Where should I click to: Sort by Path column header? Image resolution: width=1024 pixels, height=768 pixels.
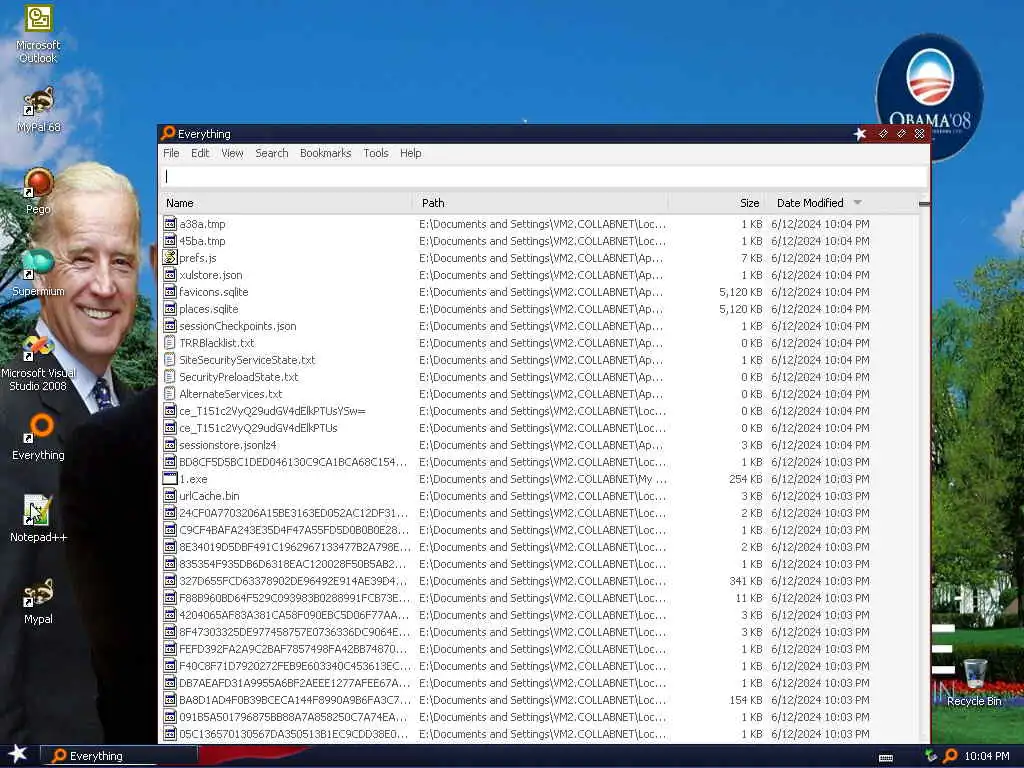pyautogui.click(x=540, y=203)
